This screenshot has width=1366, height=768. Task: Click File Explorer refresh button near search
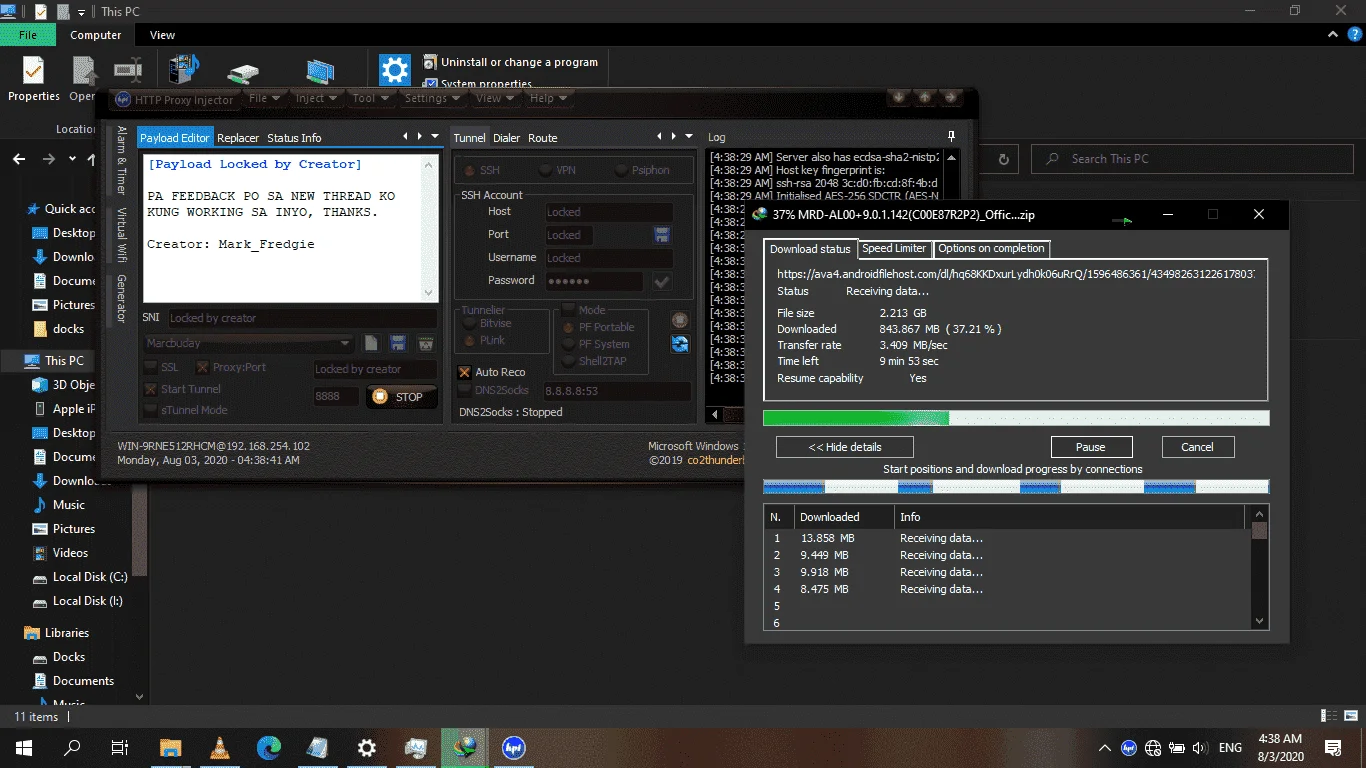click(x=1004, y=158)
